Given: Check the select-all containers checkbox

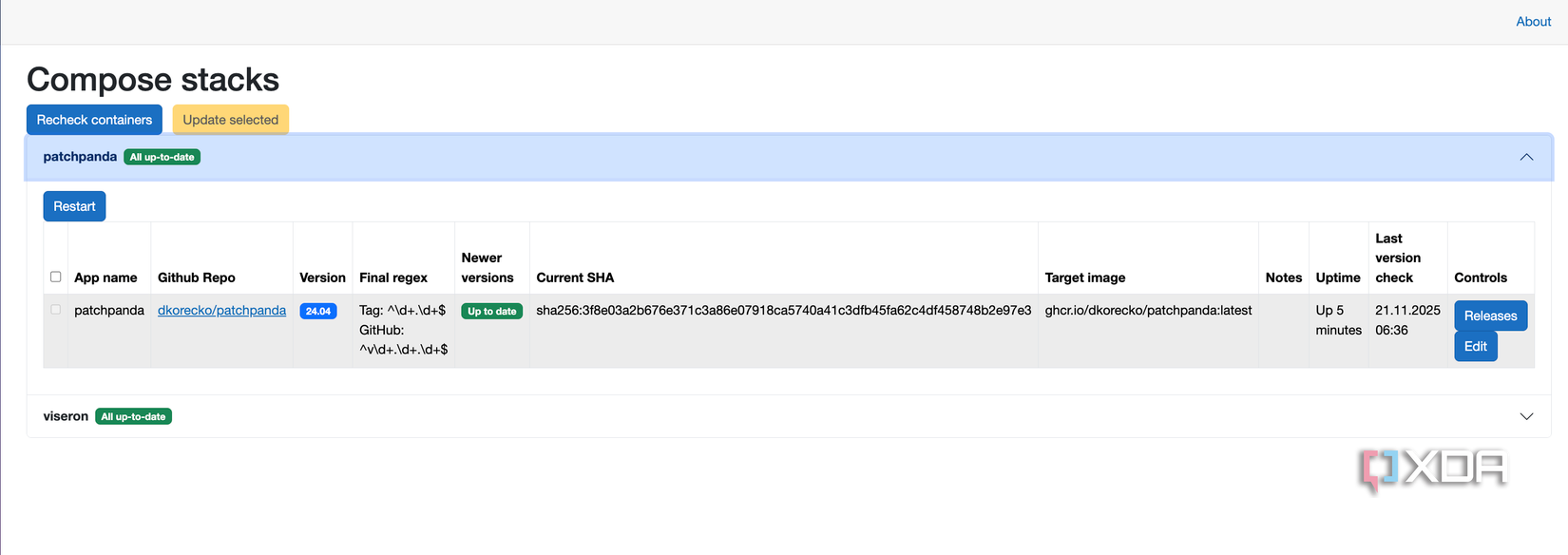Looking at the screenshot, I should click(x=55, y=277).
